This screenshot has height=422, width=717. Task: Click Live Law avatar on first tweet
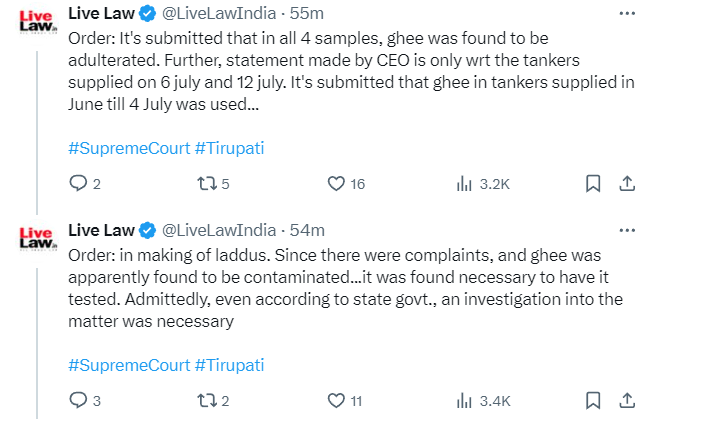(x=36, y=22)
